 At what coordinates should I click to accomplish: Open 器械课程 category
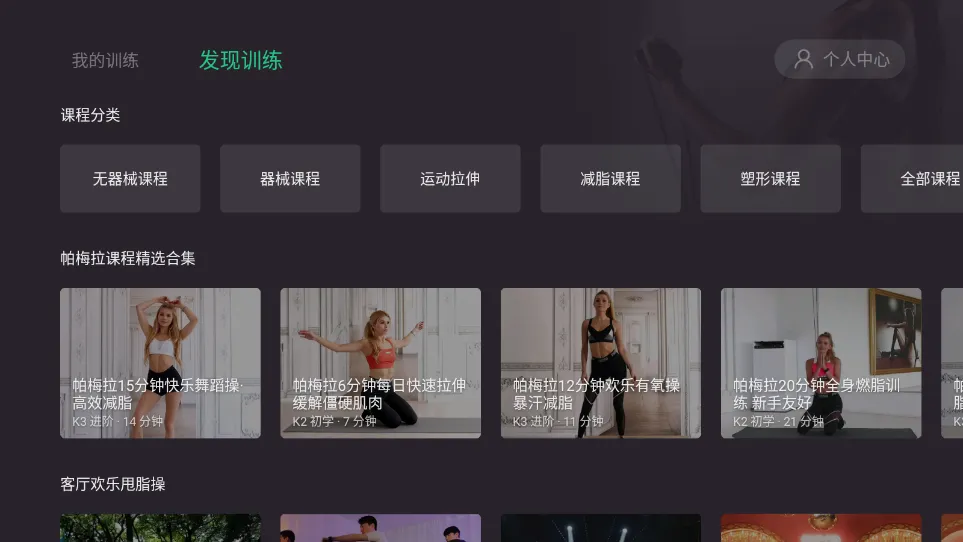pos(290,179)
